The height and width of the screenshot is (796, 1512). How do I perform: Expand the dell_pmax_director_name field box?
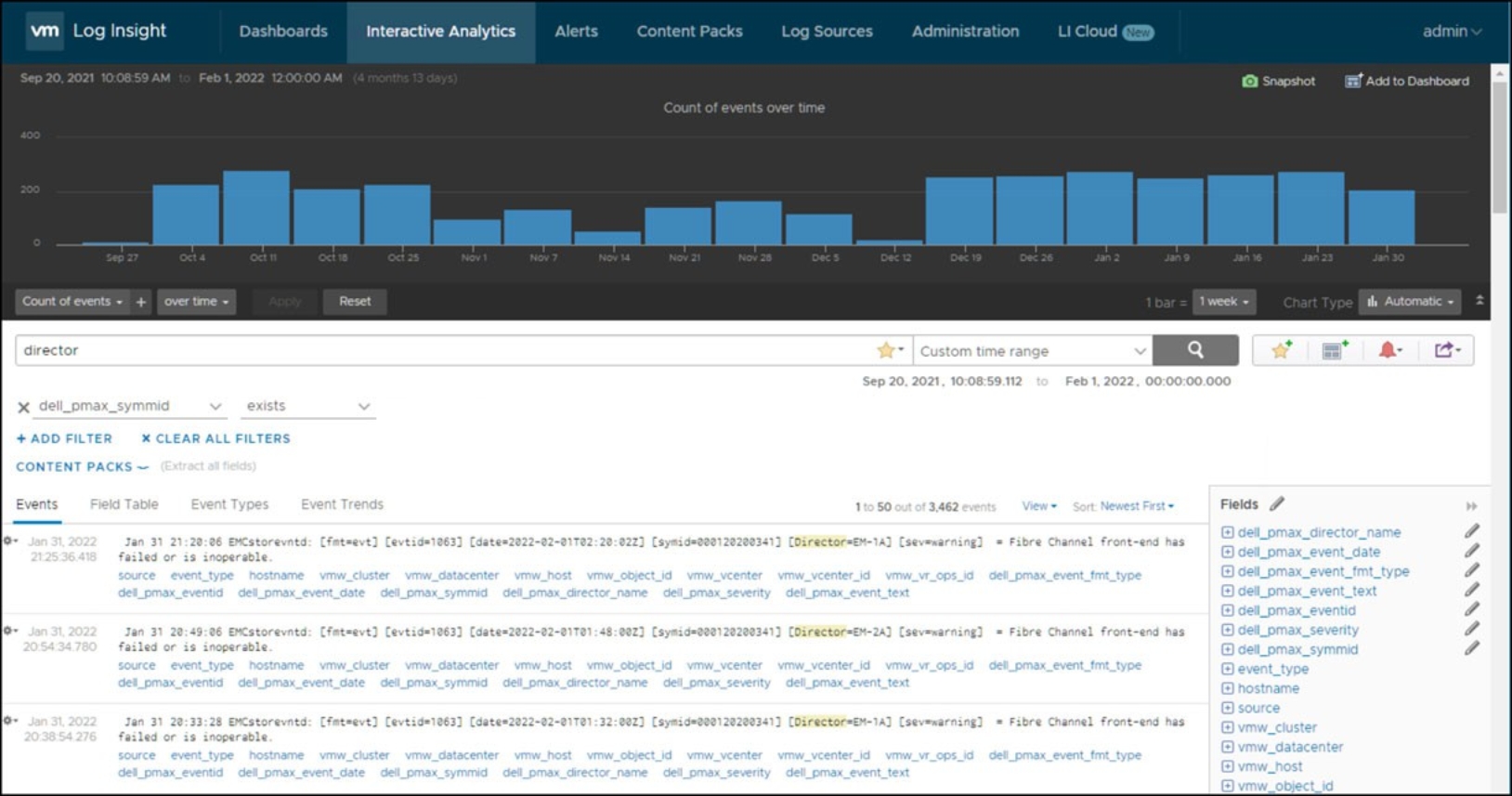click(1228, 532)
